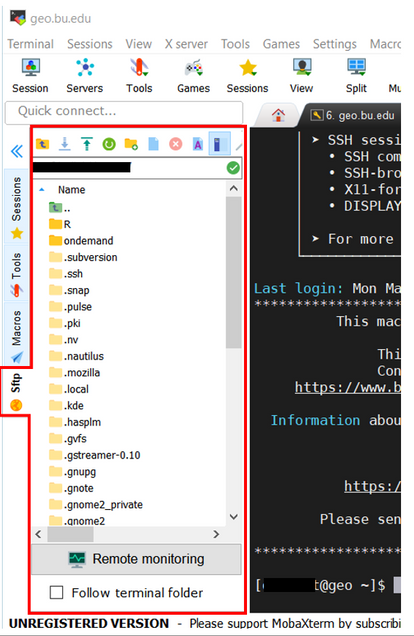Click file list vertical scrollbar up arrow

[x=234, y=188]
